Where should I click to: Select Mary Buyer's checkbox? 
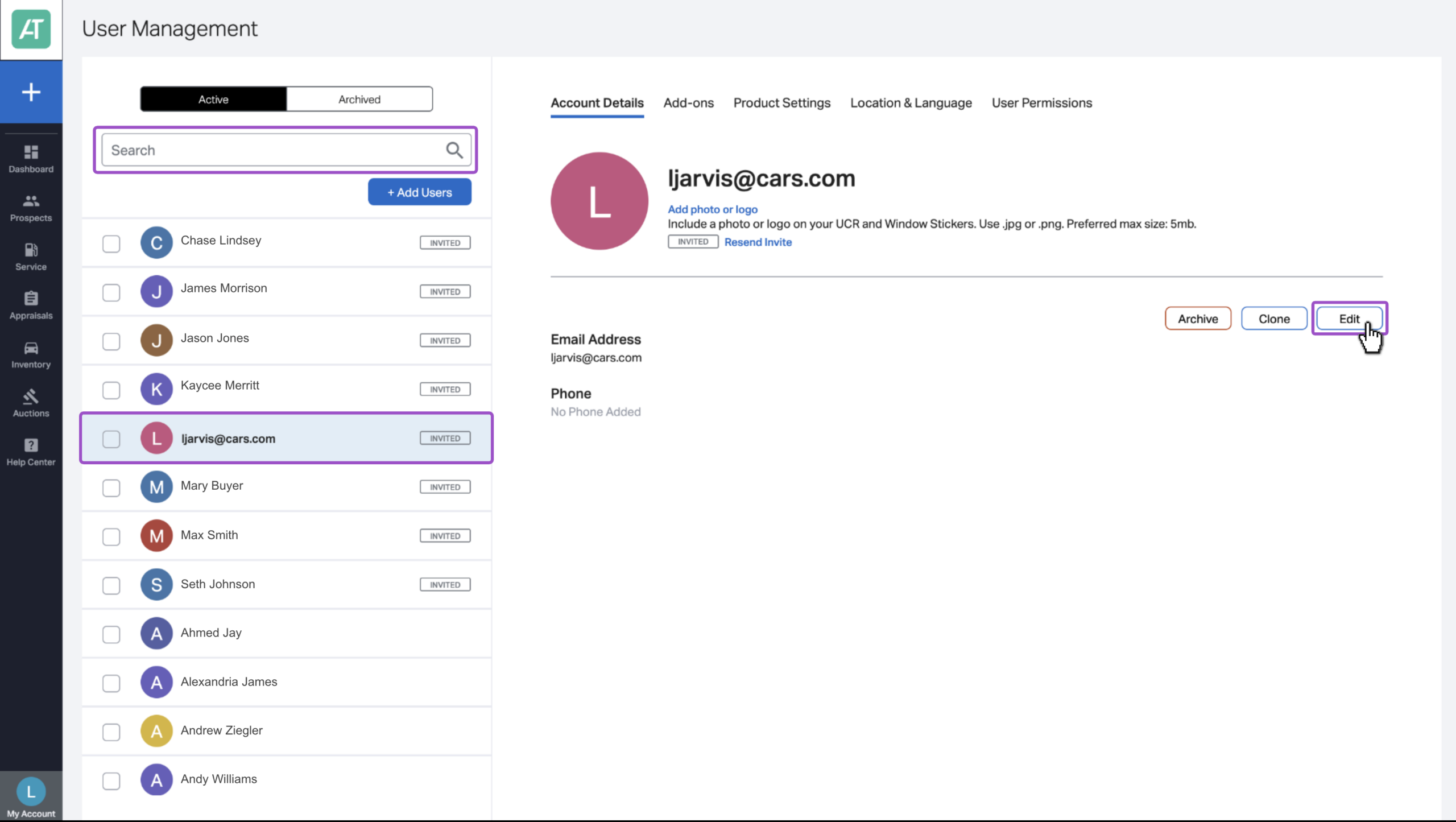click(111, 488)
